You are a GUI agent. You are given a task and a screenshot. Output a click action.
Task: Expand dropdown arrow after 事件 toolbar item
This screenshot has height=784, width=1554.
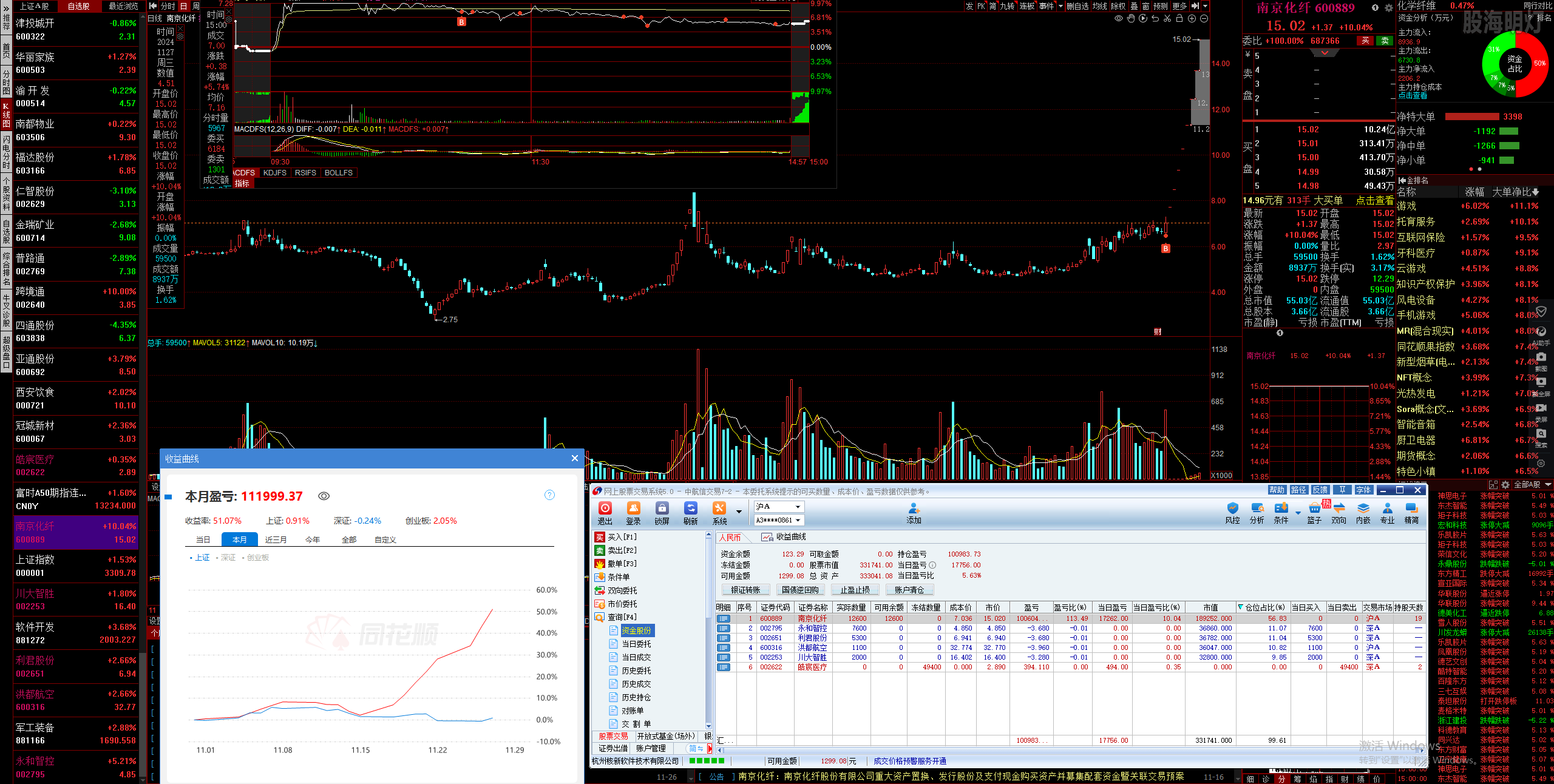1060,6
